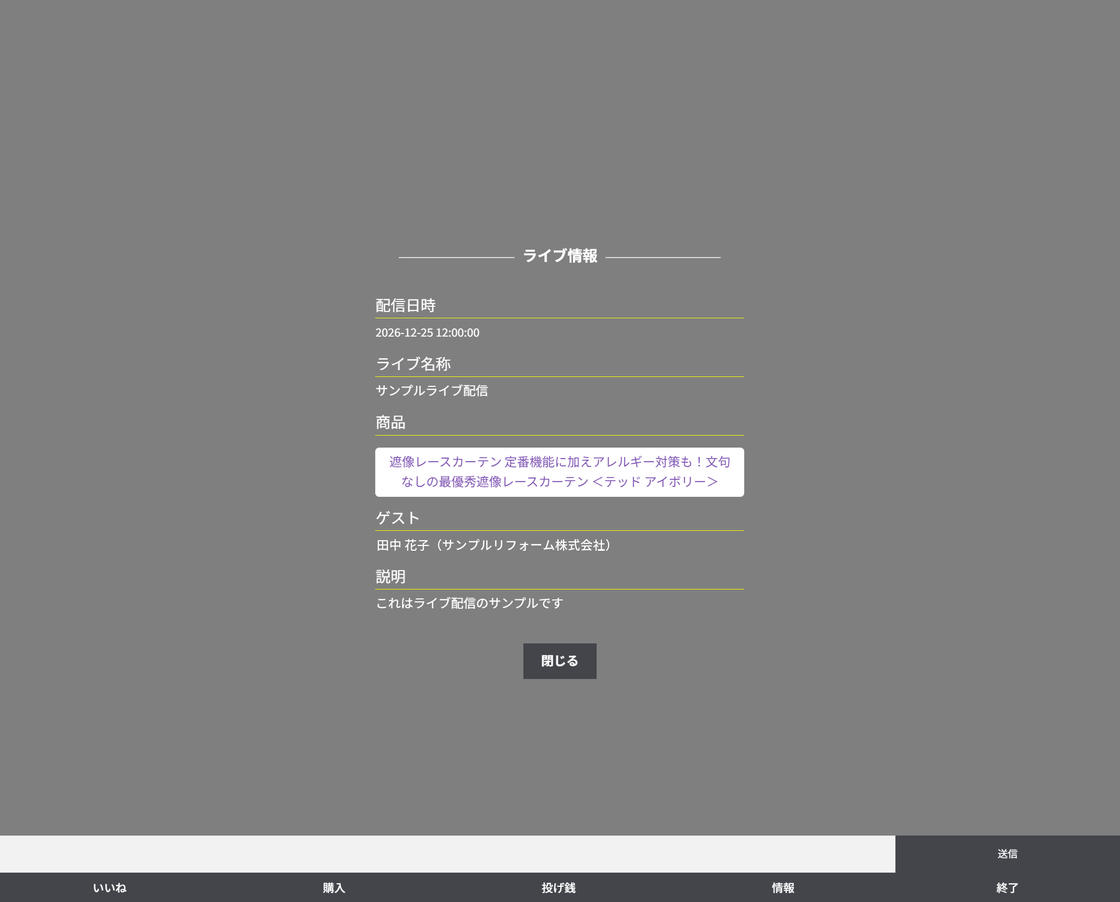The image size is (1120, 902).
Task: Open the 情報 info item
Action: pos(783,888)
